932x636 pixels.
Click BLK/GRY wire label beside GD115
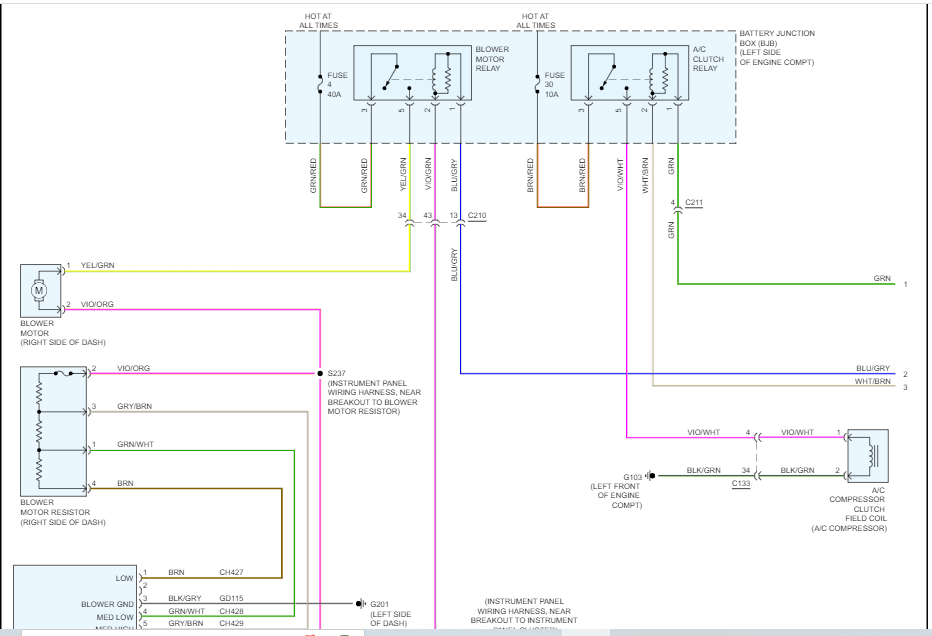185,599
